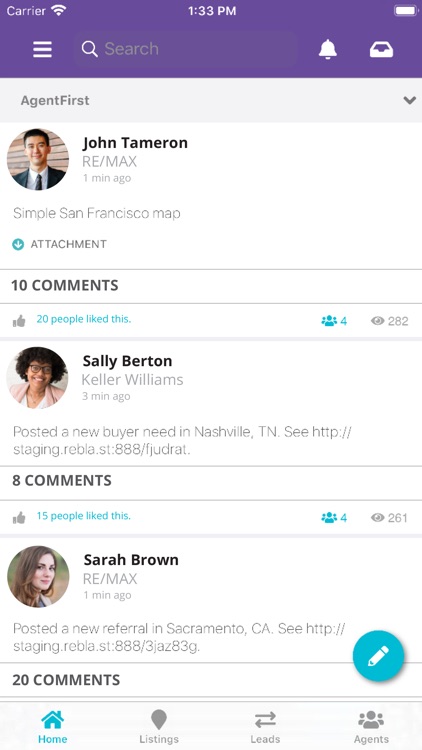Open the '20 people liked this' link
The height and width of the screenshot is (750, 422).
pyautogui.click(x=84, y=319)
